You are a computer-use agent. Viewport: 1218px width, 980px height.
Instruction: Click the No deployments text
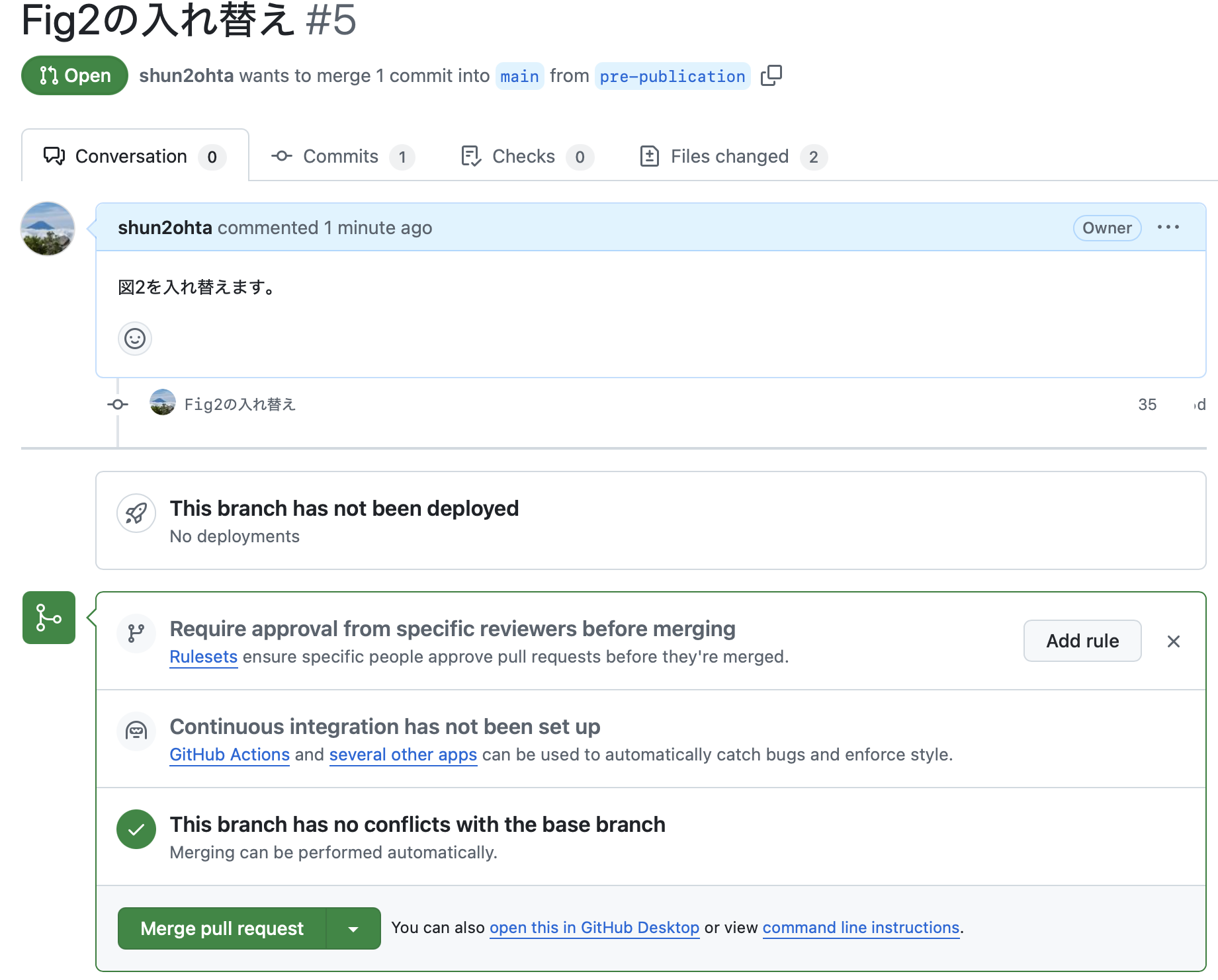click(x=234, y=536)
